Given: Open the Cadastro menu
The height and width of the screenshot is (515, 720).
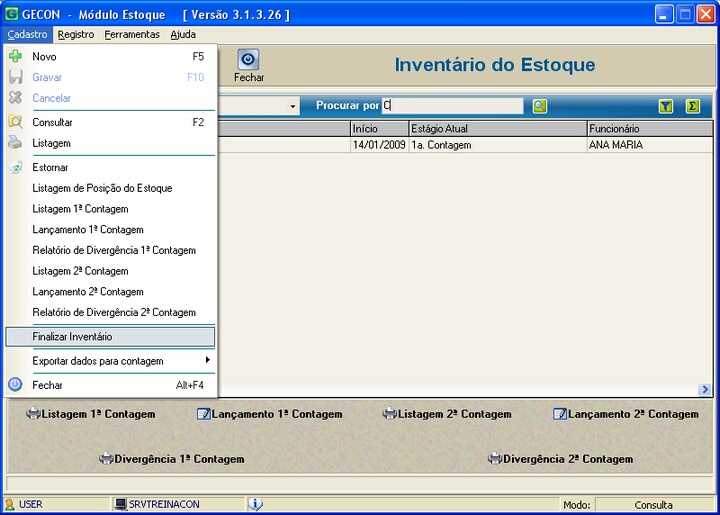Looking at the screenshot, I should click(x=27, y=34).
